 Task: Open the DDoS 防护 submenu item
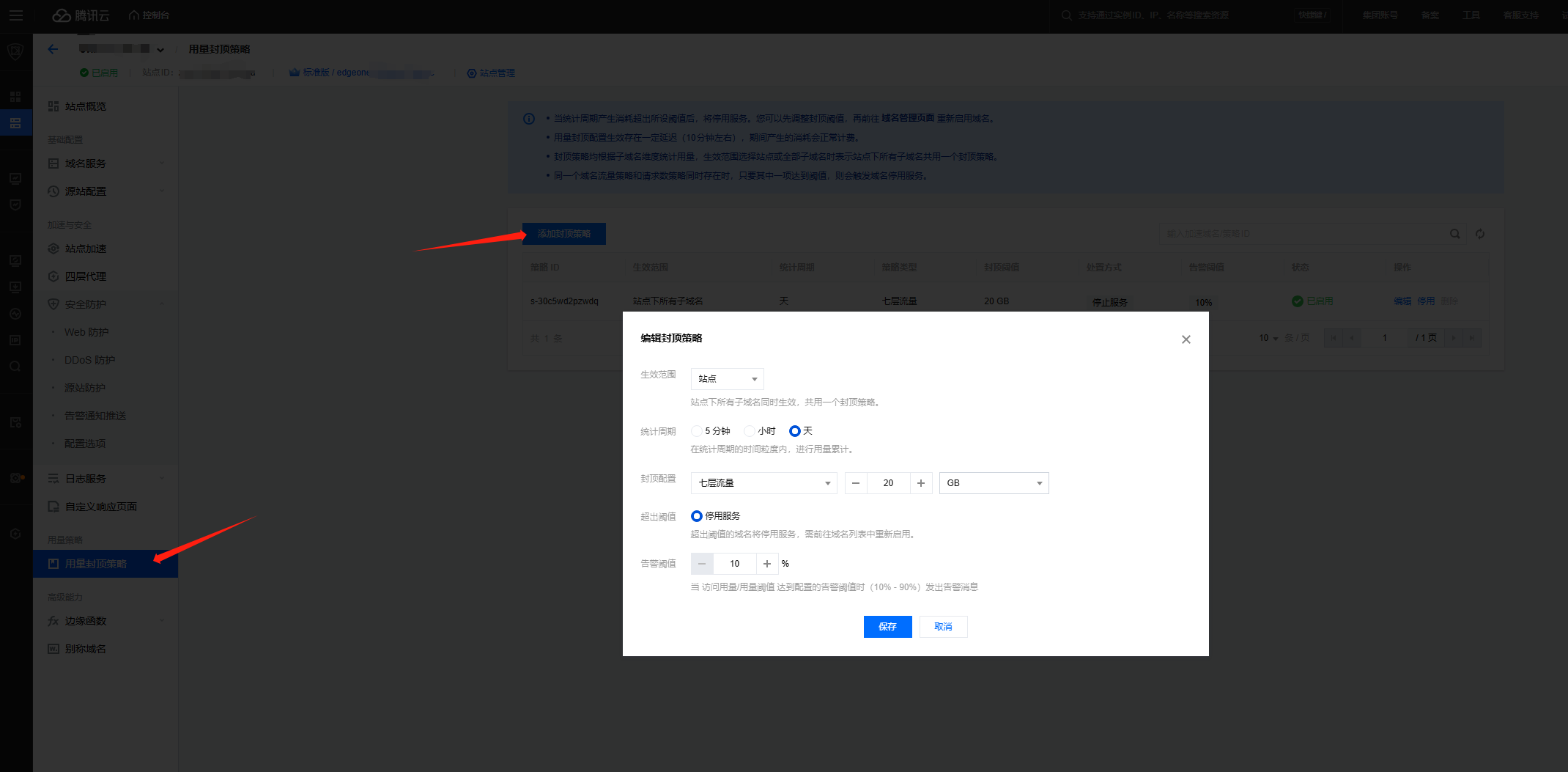(89, 360)
